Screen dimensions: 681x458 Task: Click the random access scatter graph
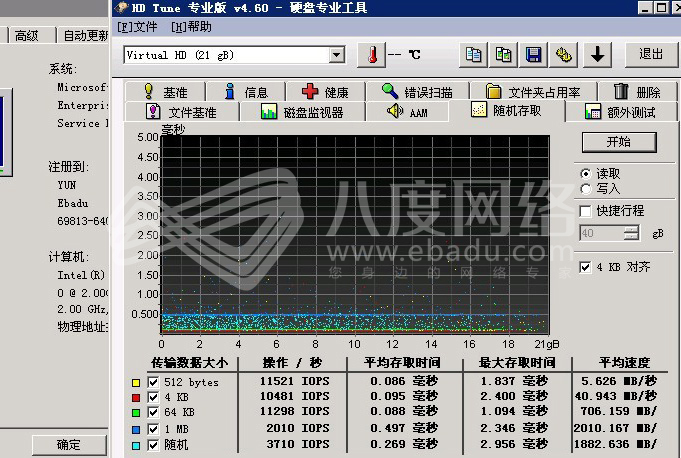[x=355, y=235]
